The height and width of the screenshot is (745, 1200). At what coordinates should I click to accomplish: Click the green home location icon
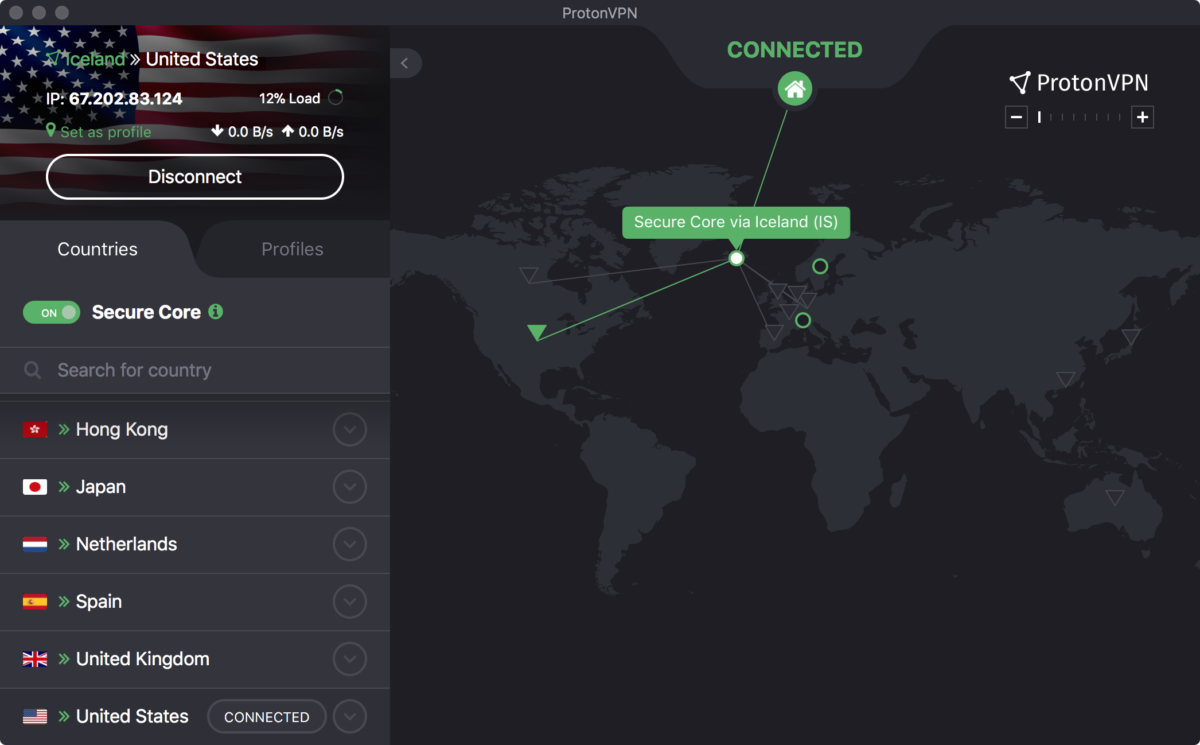coord(795,90)
